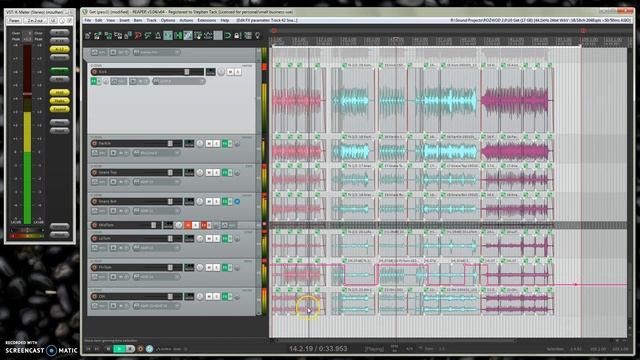Open the Track menu

click(x=151, y=20)
